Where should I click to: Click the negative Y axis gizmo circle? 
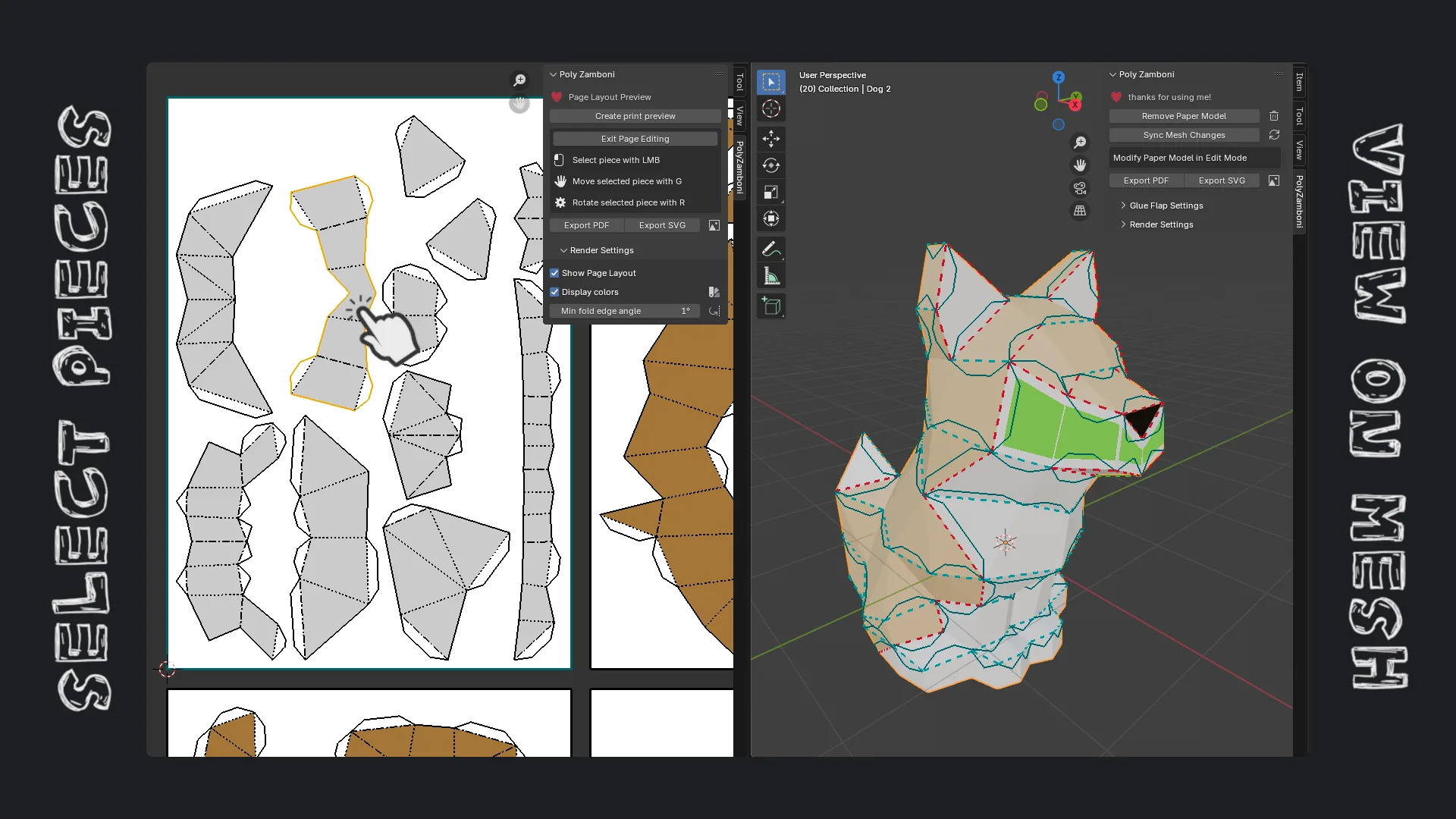[x=1040, y=105]
